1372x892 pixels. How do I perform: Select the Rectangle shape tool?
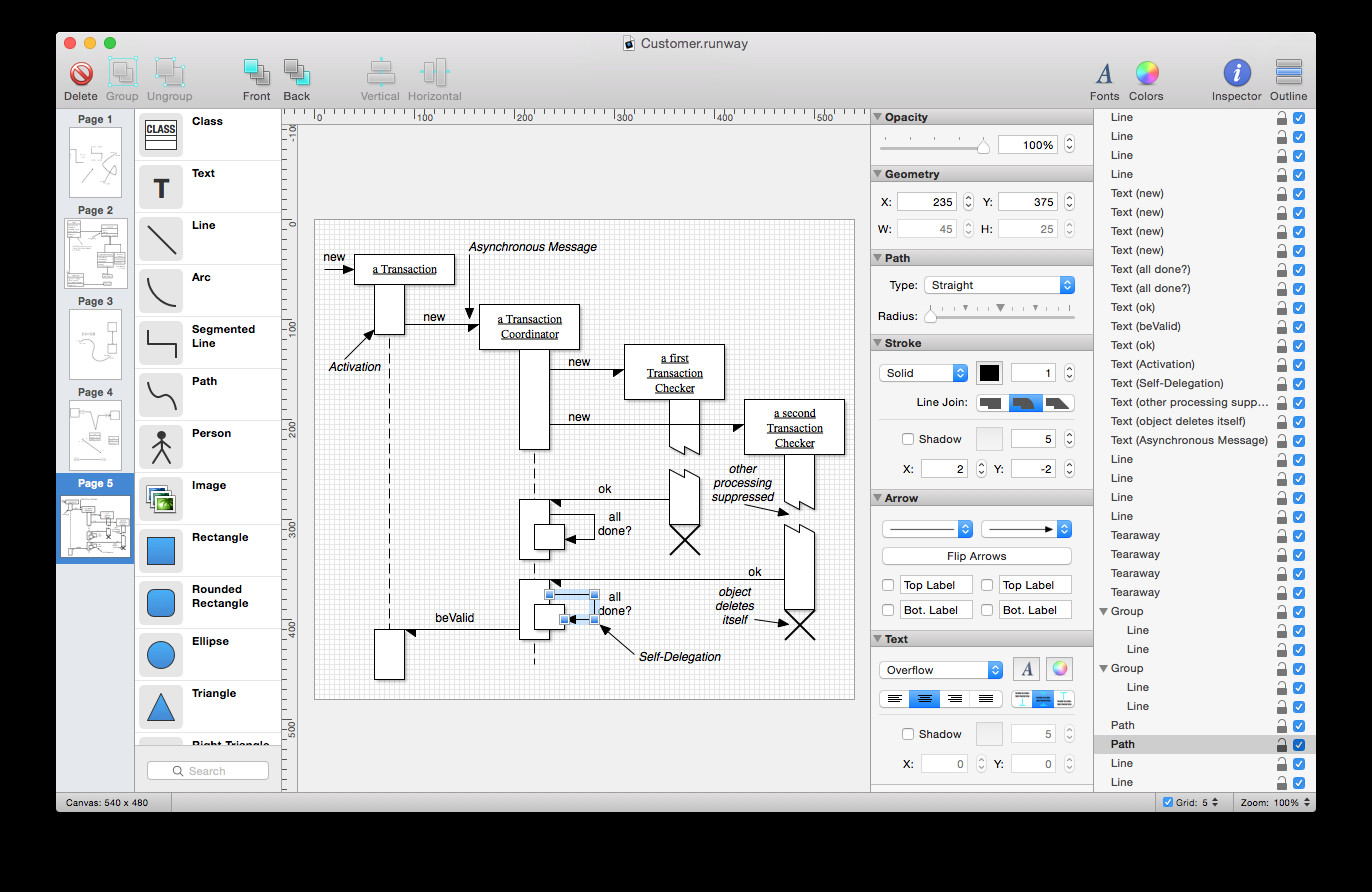pyautogui.click(x=160, y=550)
